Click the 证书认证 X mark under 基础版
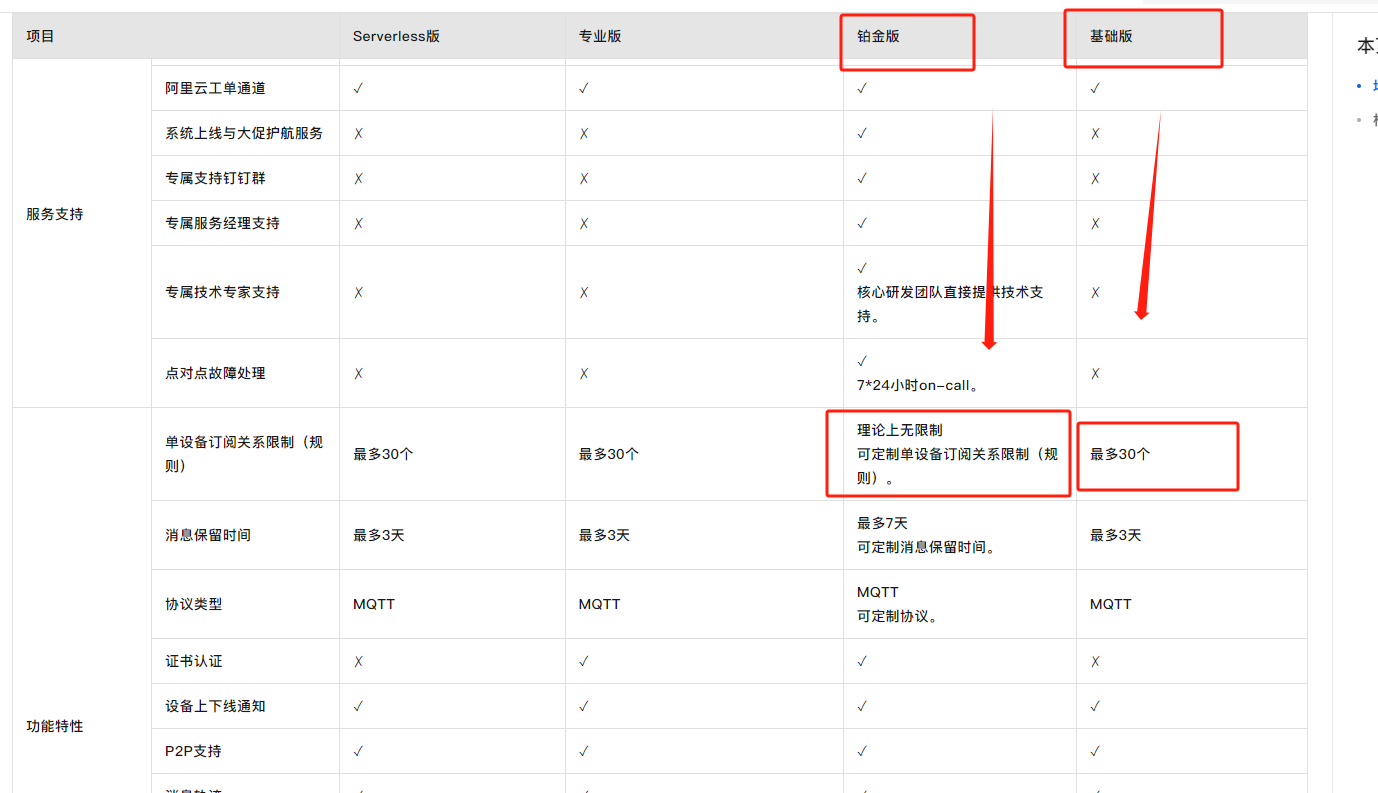1378x793 pixels. tap(1095, 661)
